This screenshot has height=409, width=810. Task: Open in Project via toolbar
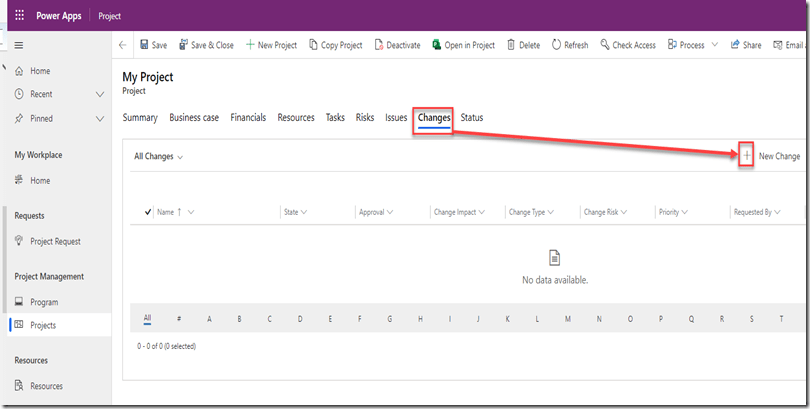click(437, 45)
